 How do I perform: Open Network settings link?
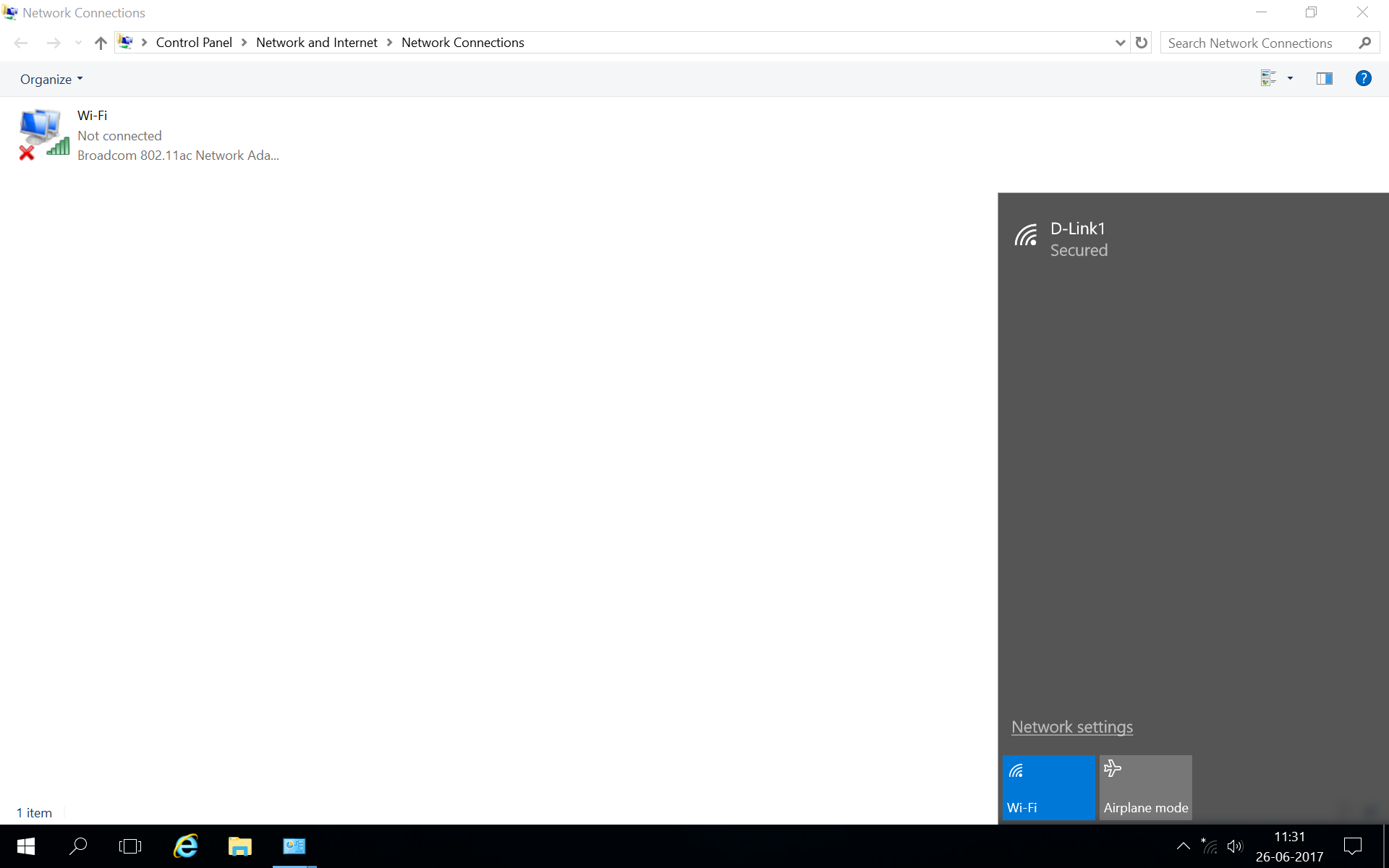(x=1072, y=727)
